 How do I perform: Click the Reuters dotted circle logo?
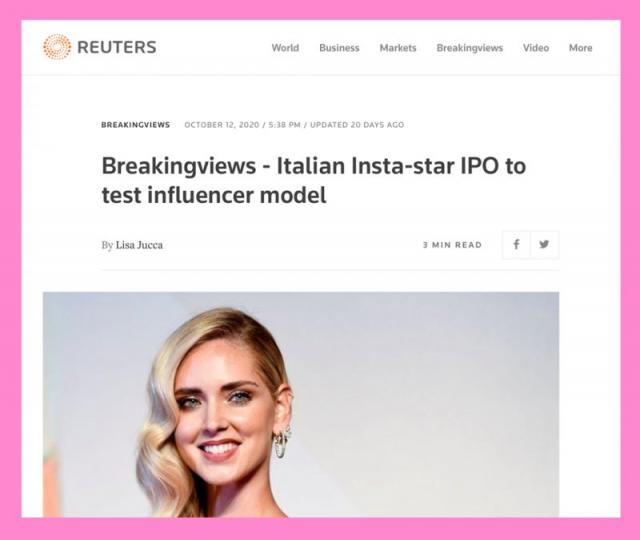pyautogui.click(x=57, y=47)
